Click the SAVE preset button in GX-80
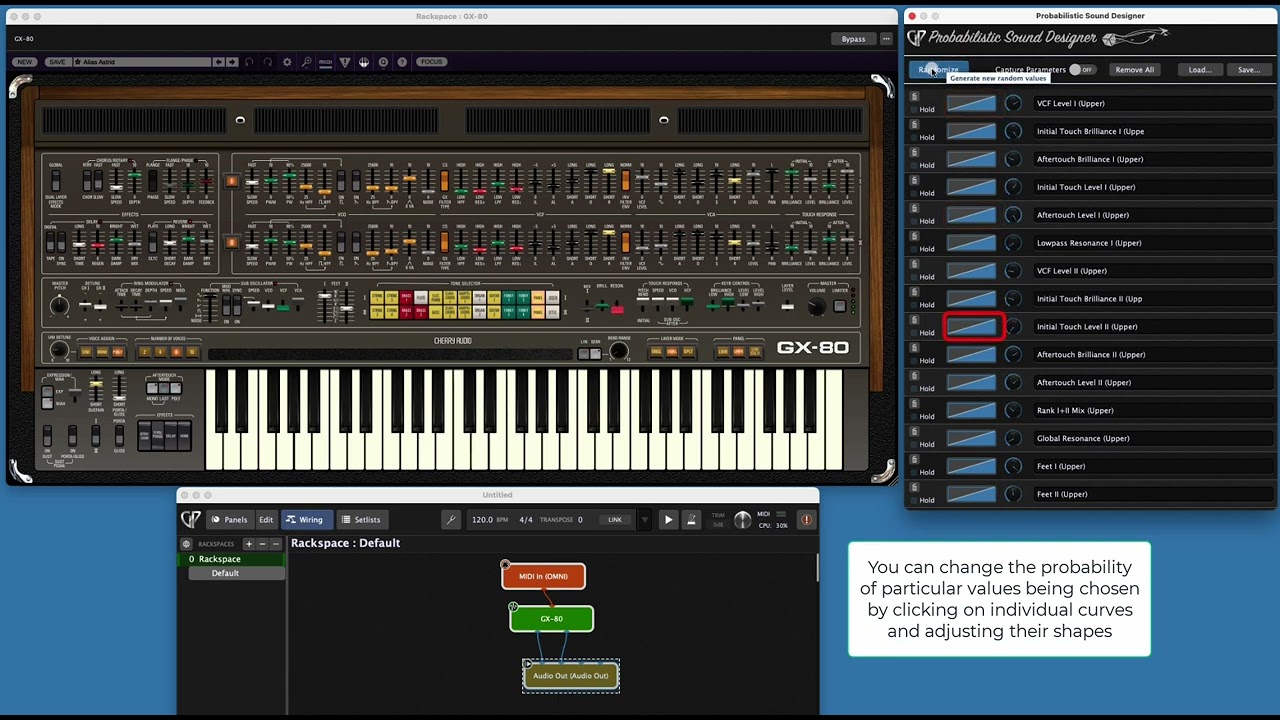 pos(57,62)
